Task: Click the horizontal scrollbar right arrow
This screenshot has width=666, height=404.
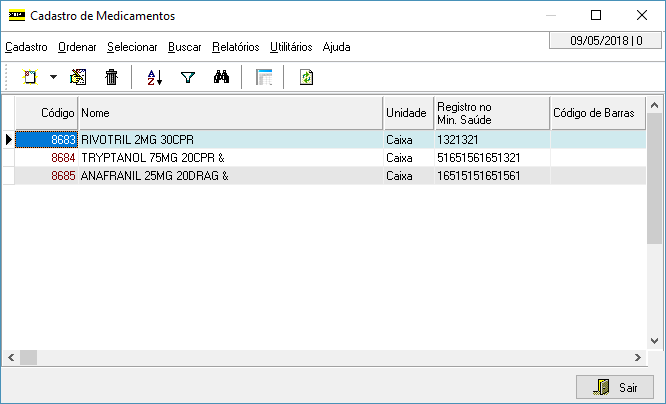Action: 638,358
